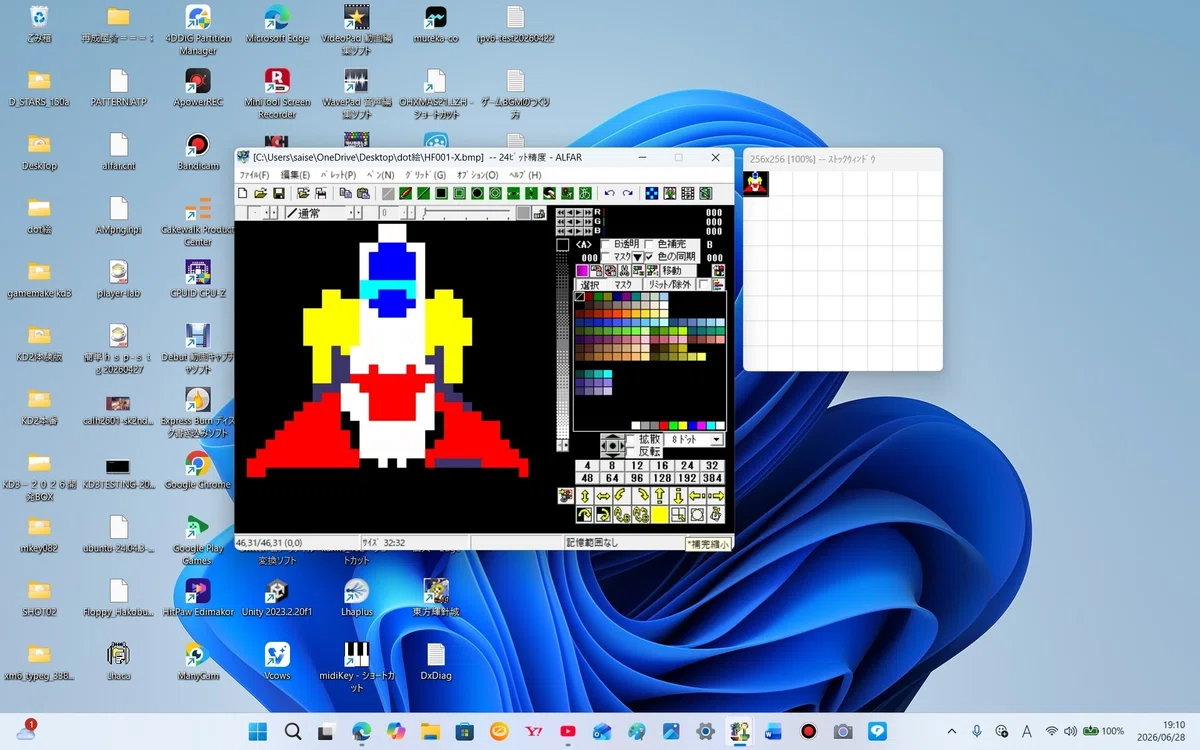Open the ペン(N) menu
Viewport: 1200px width, 750px height.
click(380, 175)
